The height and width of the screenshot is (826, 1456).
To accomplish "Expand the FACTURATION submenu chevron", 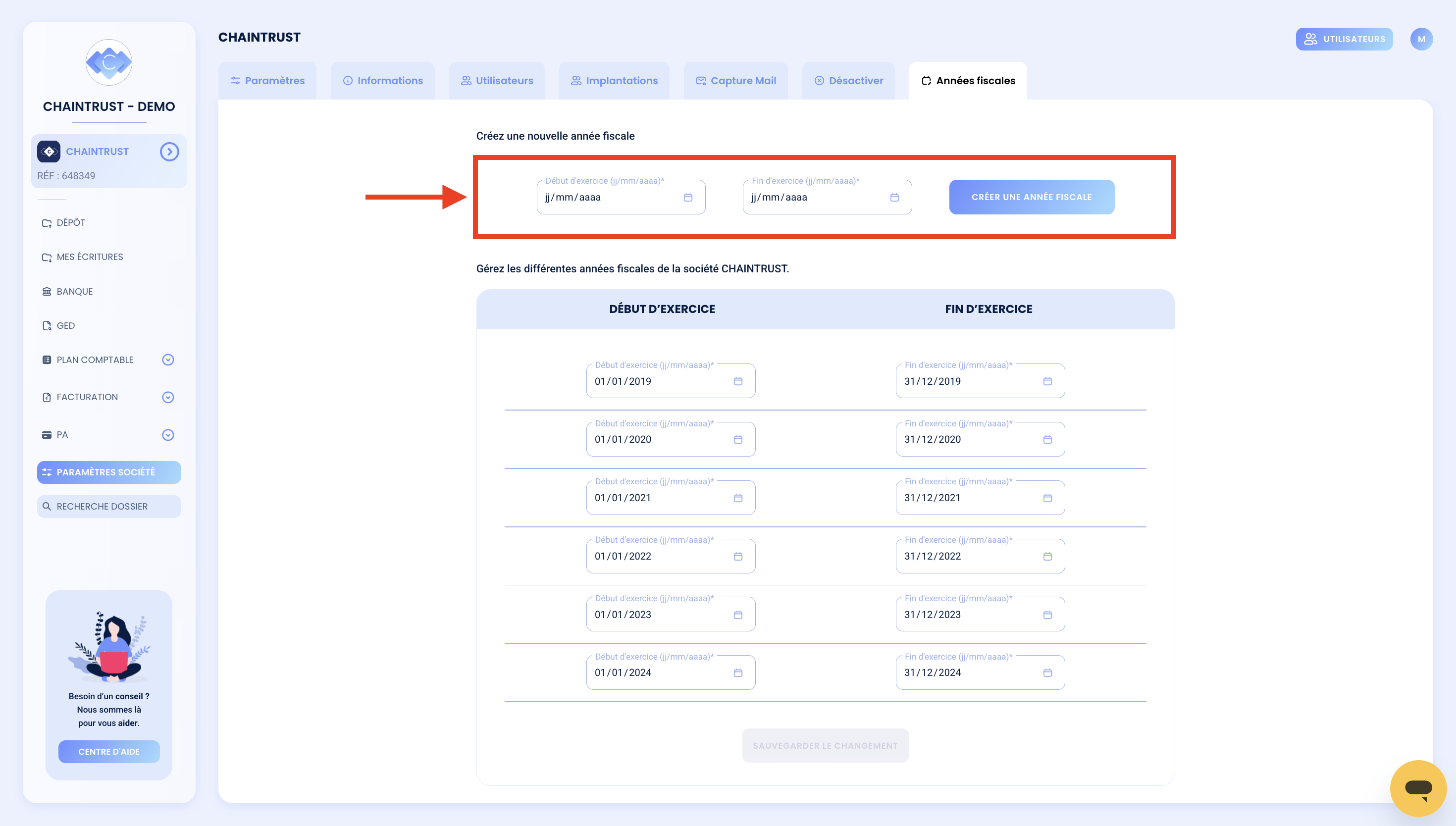I will tap(168, 397).
